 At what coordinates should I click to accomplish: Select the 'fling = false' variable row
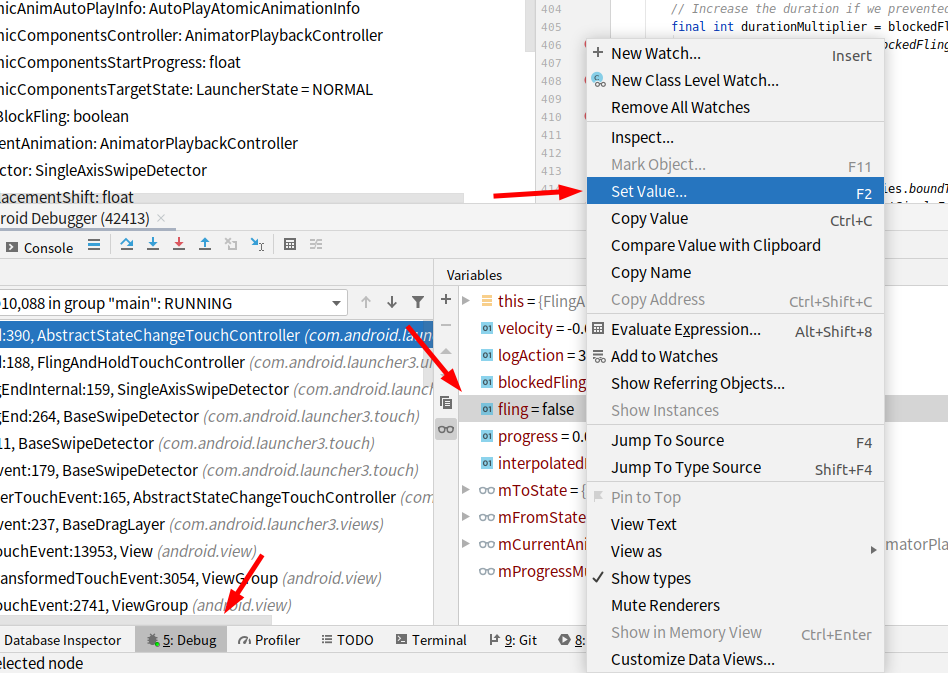523,409
